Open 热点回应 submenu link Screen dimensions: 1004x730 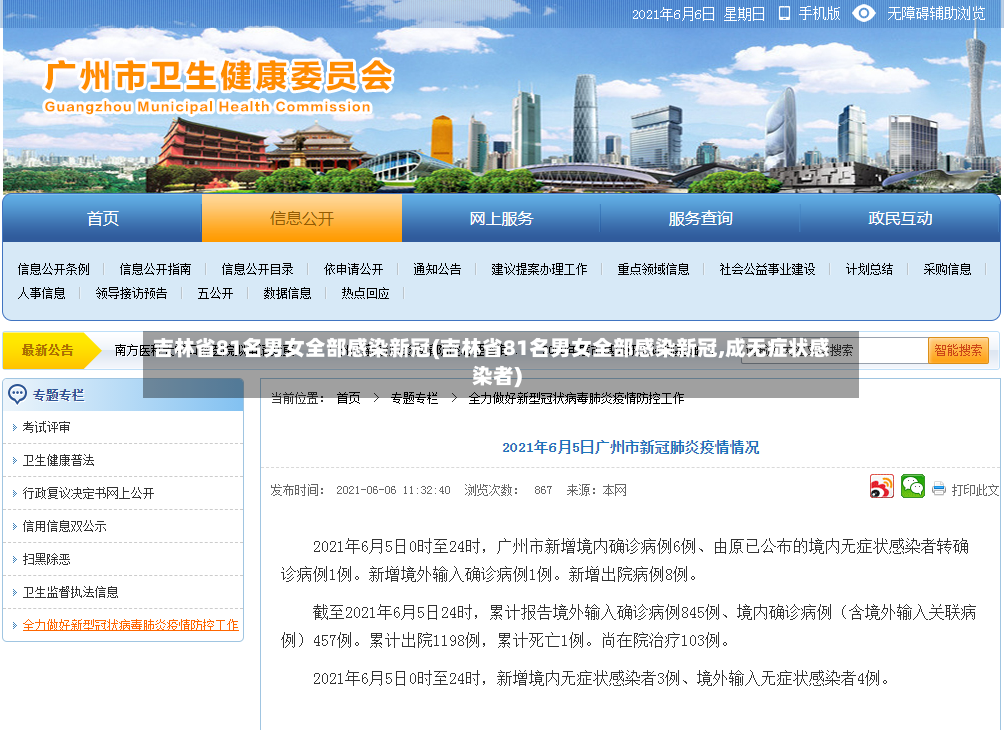point(365,293)
